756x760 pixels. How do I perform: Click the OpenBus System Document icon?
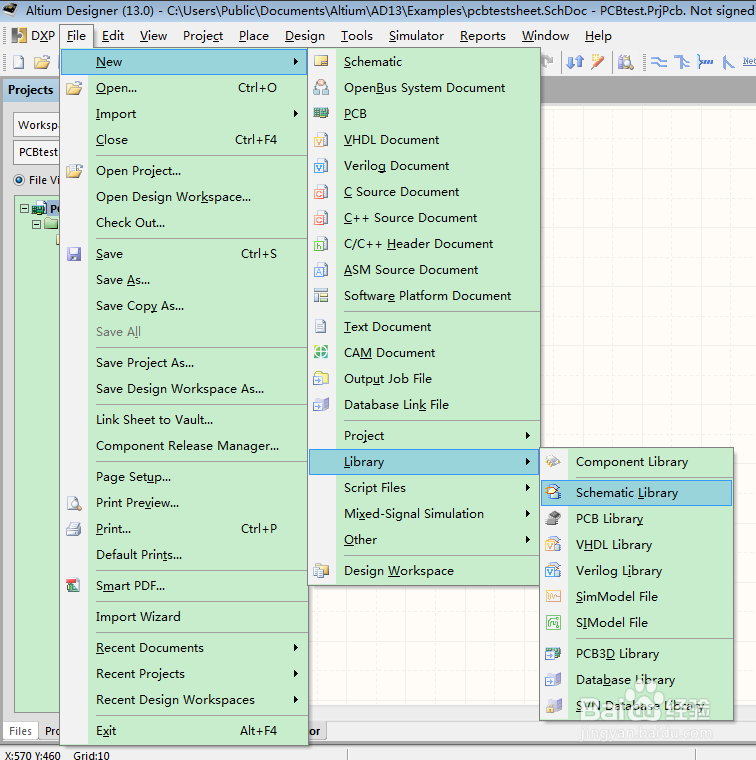pos(321,88)
